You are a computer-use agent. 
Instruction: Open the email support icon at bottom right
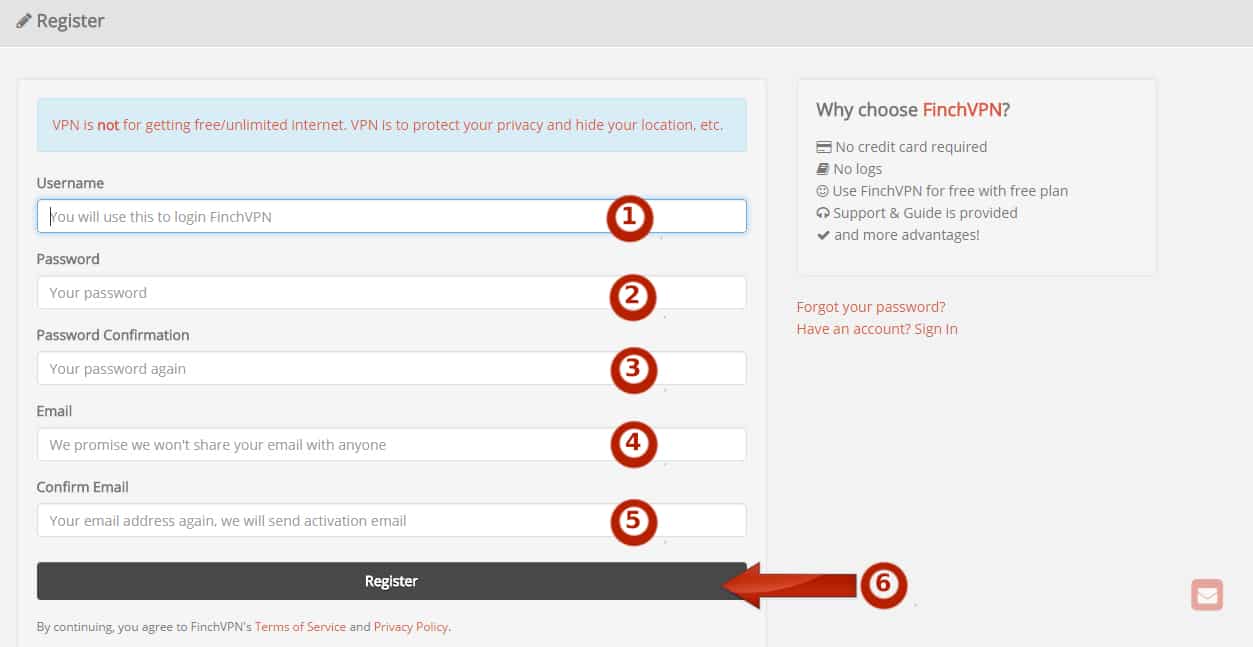1207,594
